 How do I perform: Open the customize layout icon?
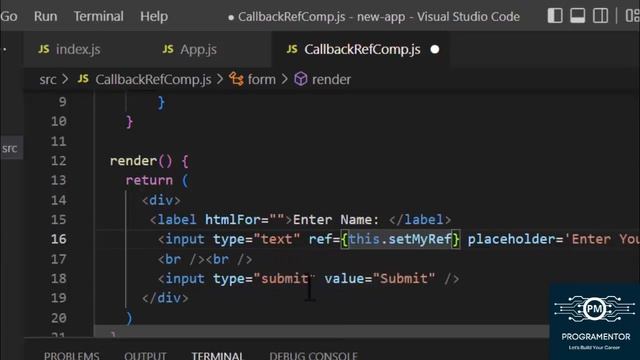coord(633,16)
